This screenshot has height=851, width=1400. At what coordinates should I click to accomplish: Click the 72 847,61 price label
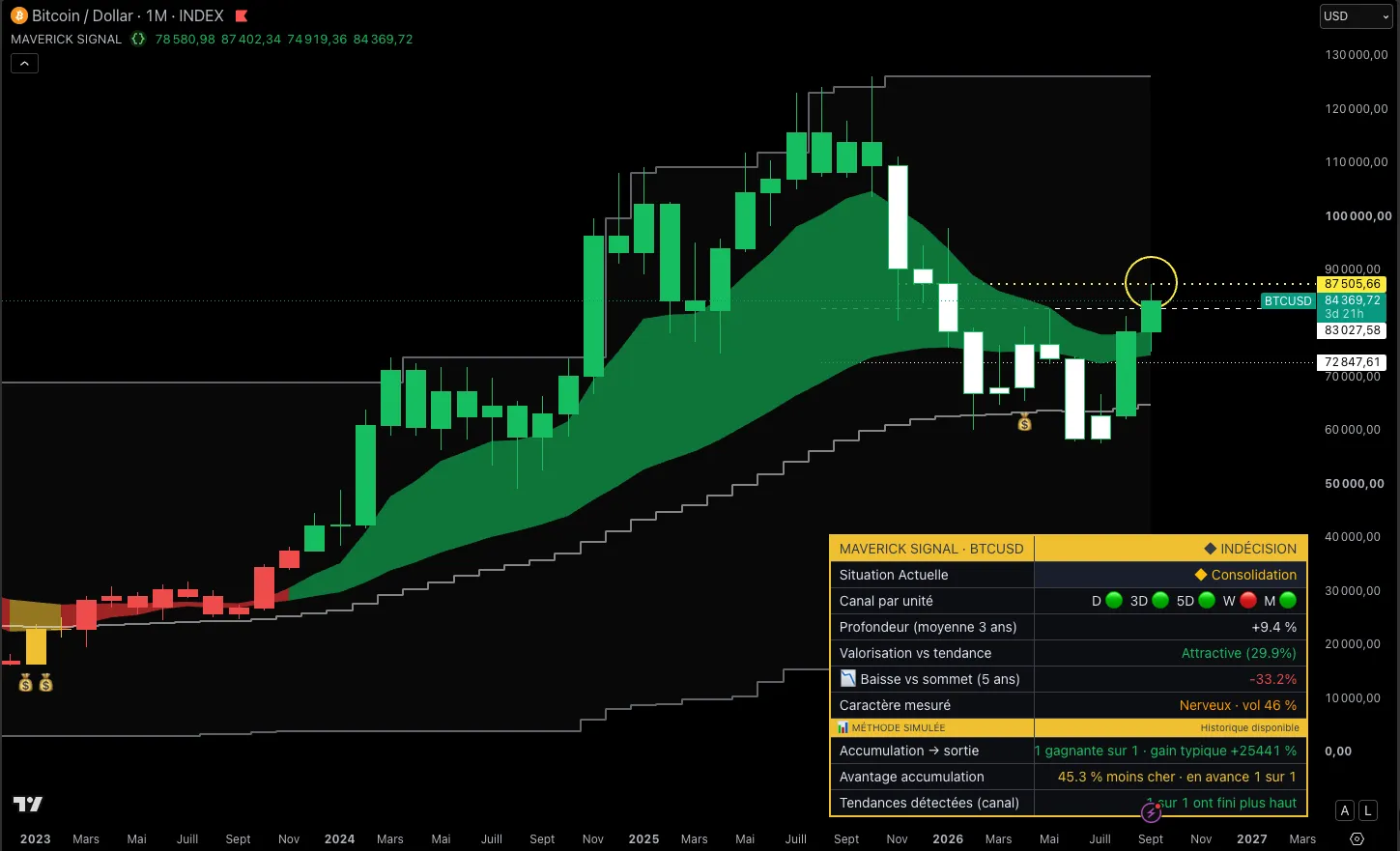click(x=1353, y=362)
